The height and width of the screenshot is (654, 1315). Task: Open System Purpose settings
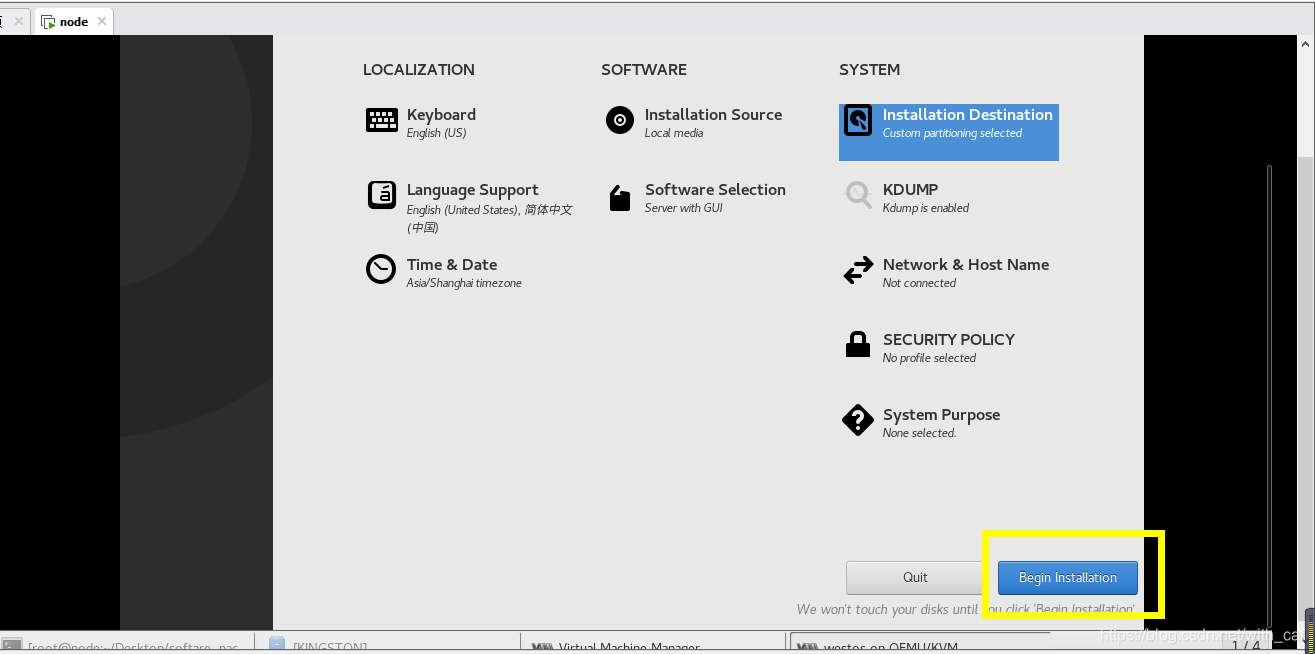coord(921,422)
